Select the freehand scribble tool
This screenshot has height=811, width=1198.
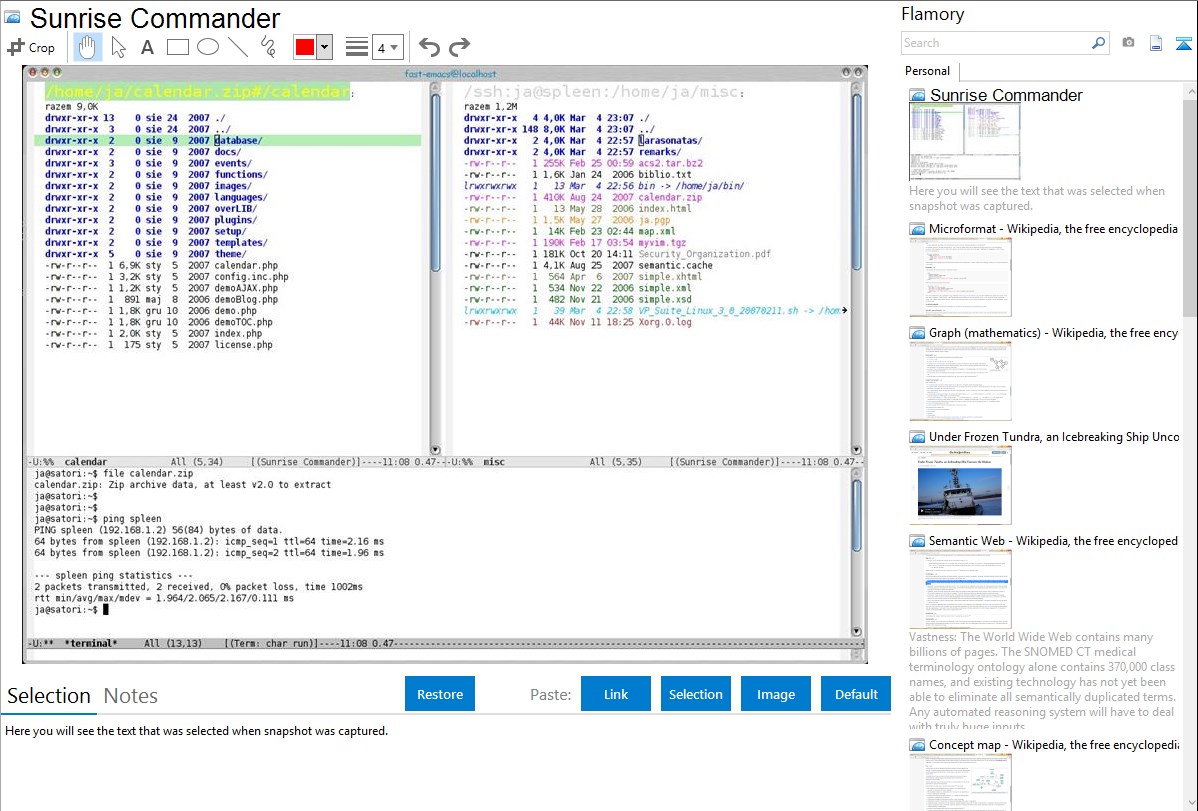pos(268,47)
